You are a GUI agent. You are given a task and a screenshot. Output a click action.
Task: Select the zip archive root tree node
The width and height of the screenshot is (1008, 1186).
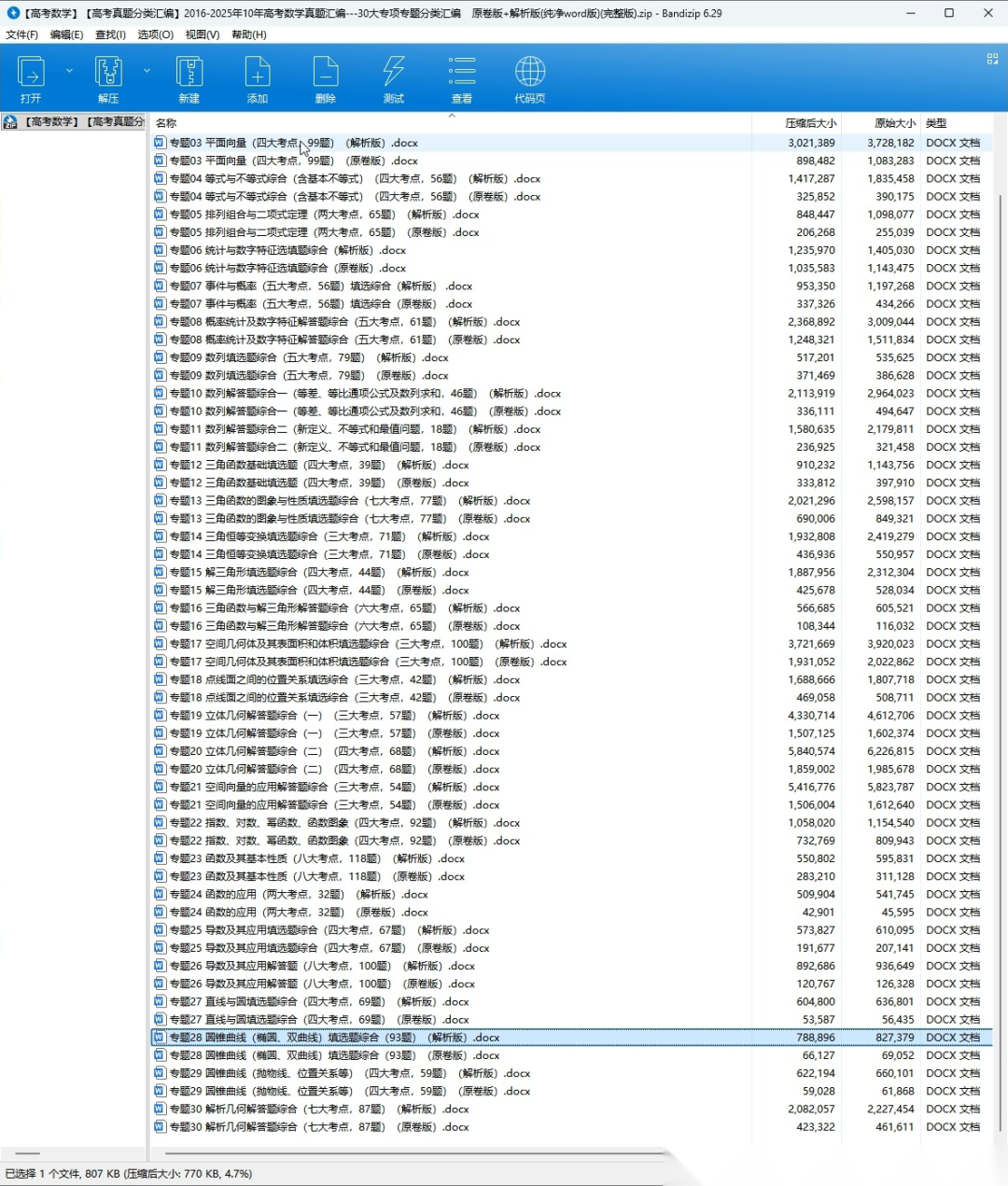pyautogui.click(x=75, y=122)
